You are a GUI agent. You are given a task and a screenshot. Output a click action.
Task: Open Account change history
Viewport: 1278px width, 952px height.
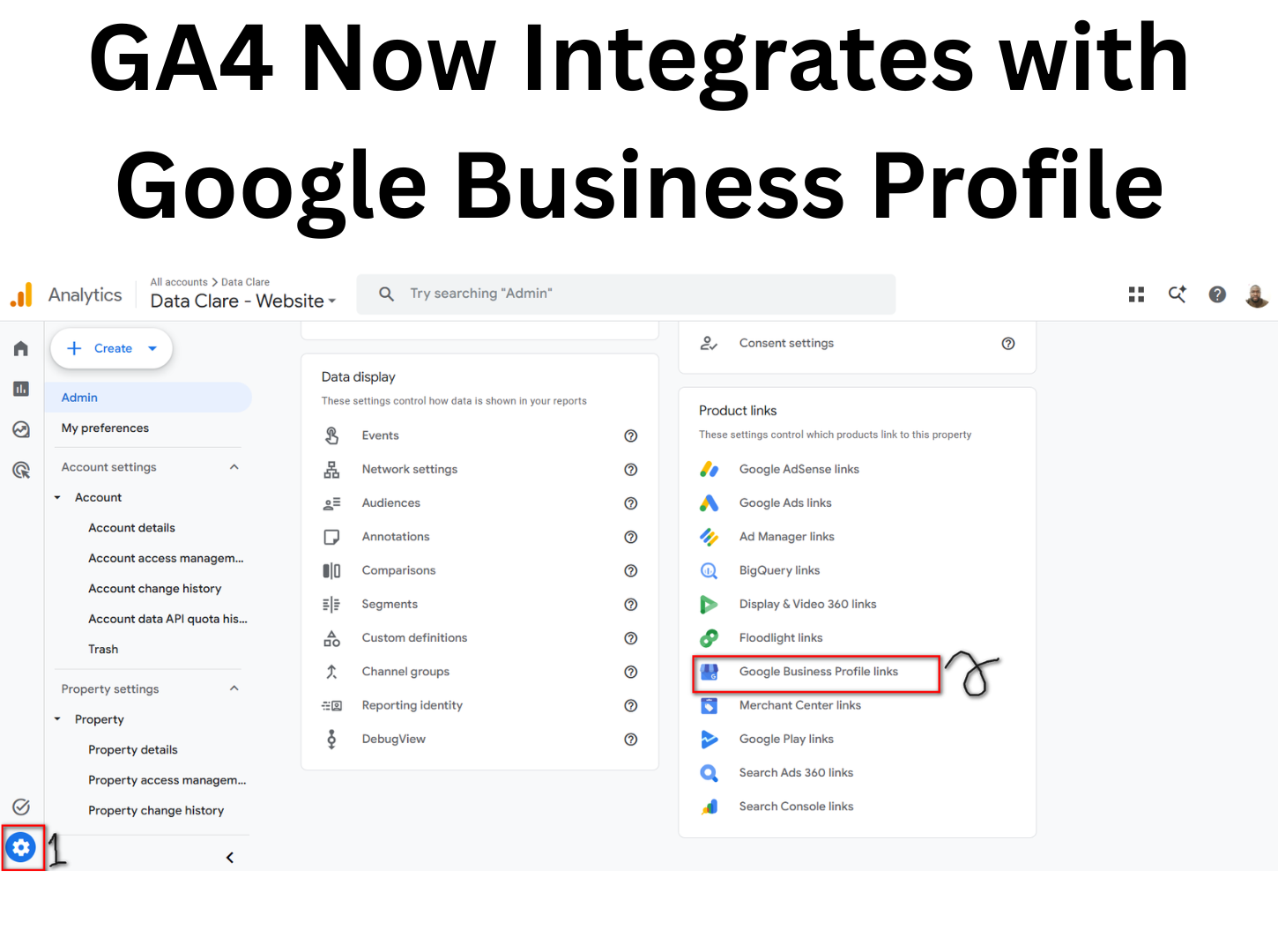[x=154, y=589]
